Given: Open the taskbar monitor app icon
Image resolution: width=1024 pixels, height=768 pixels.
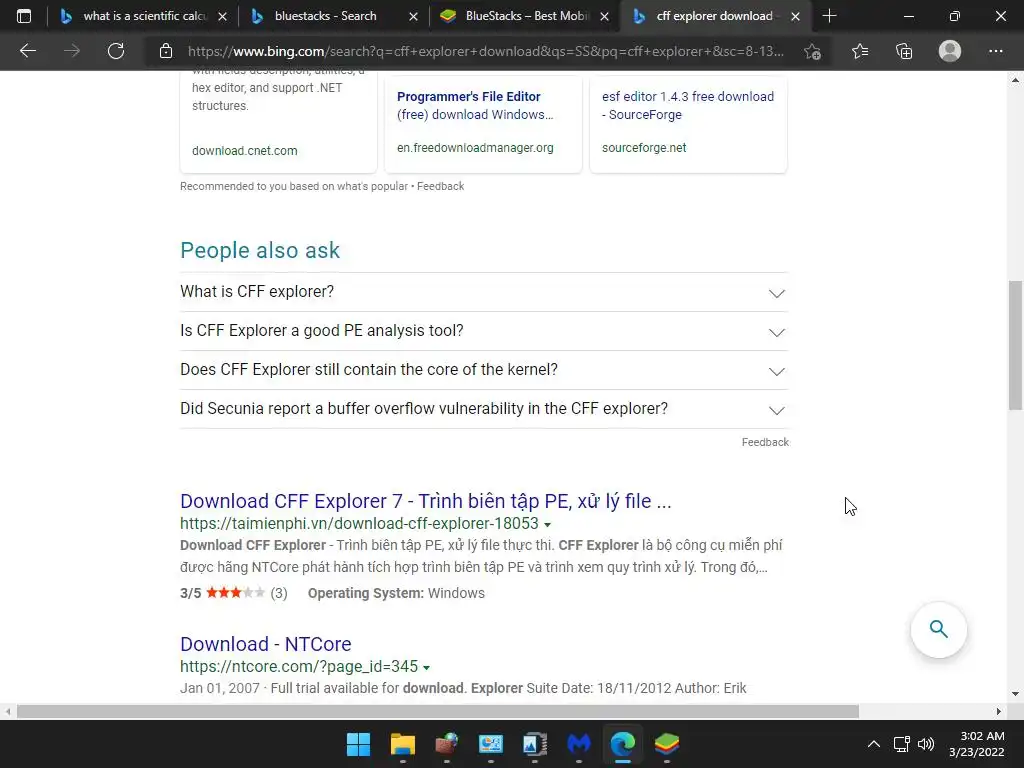Looking at the screenshot, I should [x=490, y=744].
